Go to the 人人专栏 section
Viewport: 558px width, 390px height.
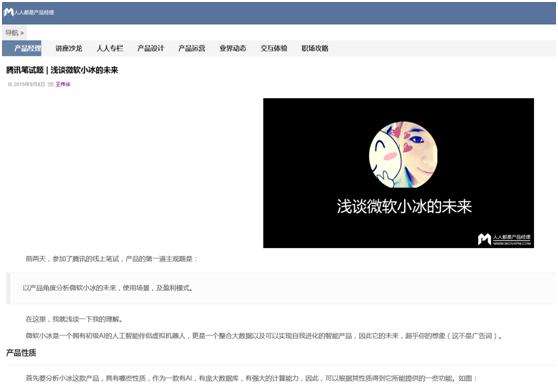(x=110, y=48)
